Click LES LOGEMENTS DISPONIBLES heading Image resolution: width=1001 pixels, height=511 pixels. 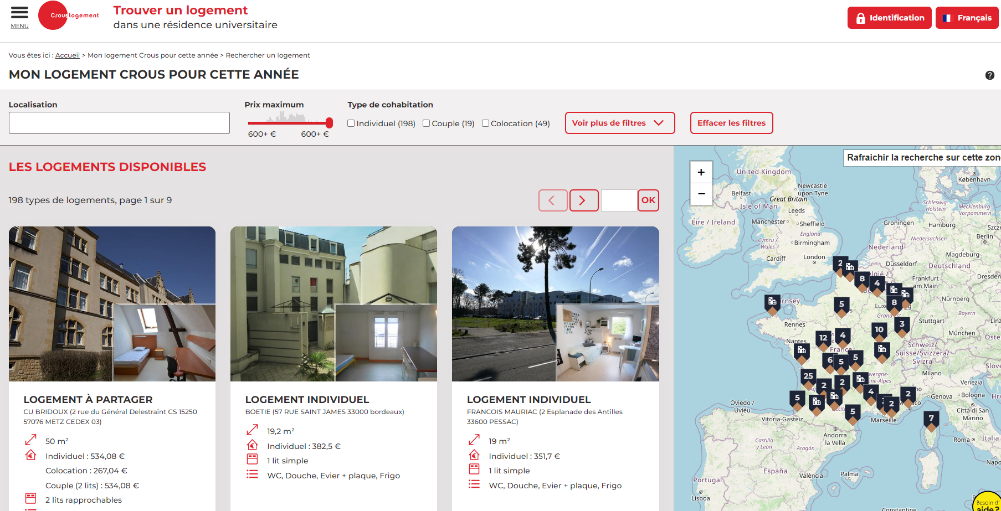coord(107,167)
